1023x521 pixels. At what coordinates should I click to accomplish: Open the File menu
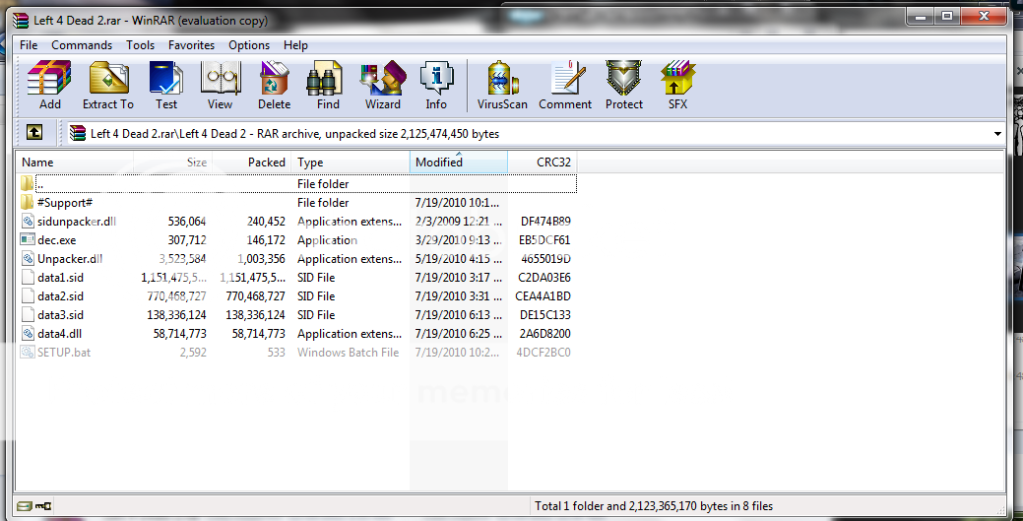[x=29, y=45]
